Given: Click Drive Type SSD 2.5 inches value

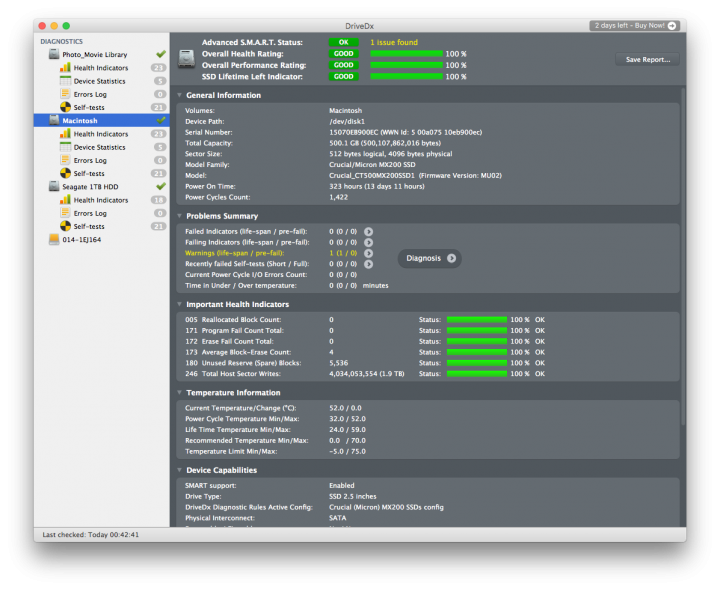Looking at the screenshot, I should (x=353, y=496).
